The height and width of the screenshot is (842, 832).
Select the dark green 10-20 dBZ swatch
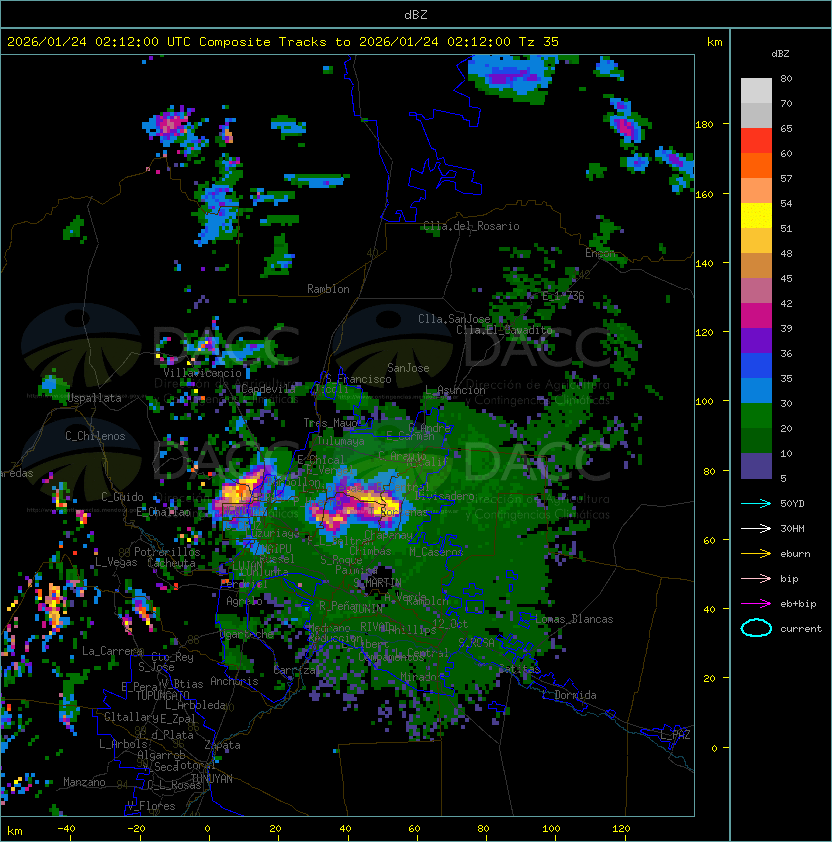click(x=756, y=441)
